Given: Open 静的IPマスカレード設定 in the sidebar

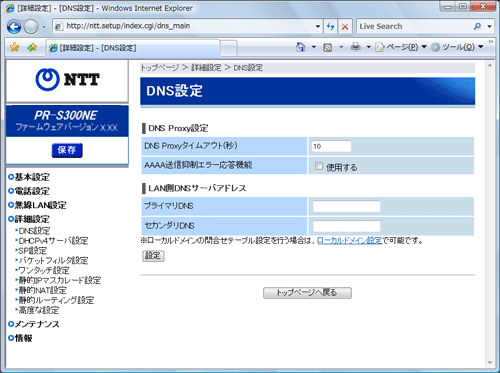Looking at the screenshot, I should tap(60, 280).
